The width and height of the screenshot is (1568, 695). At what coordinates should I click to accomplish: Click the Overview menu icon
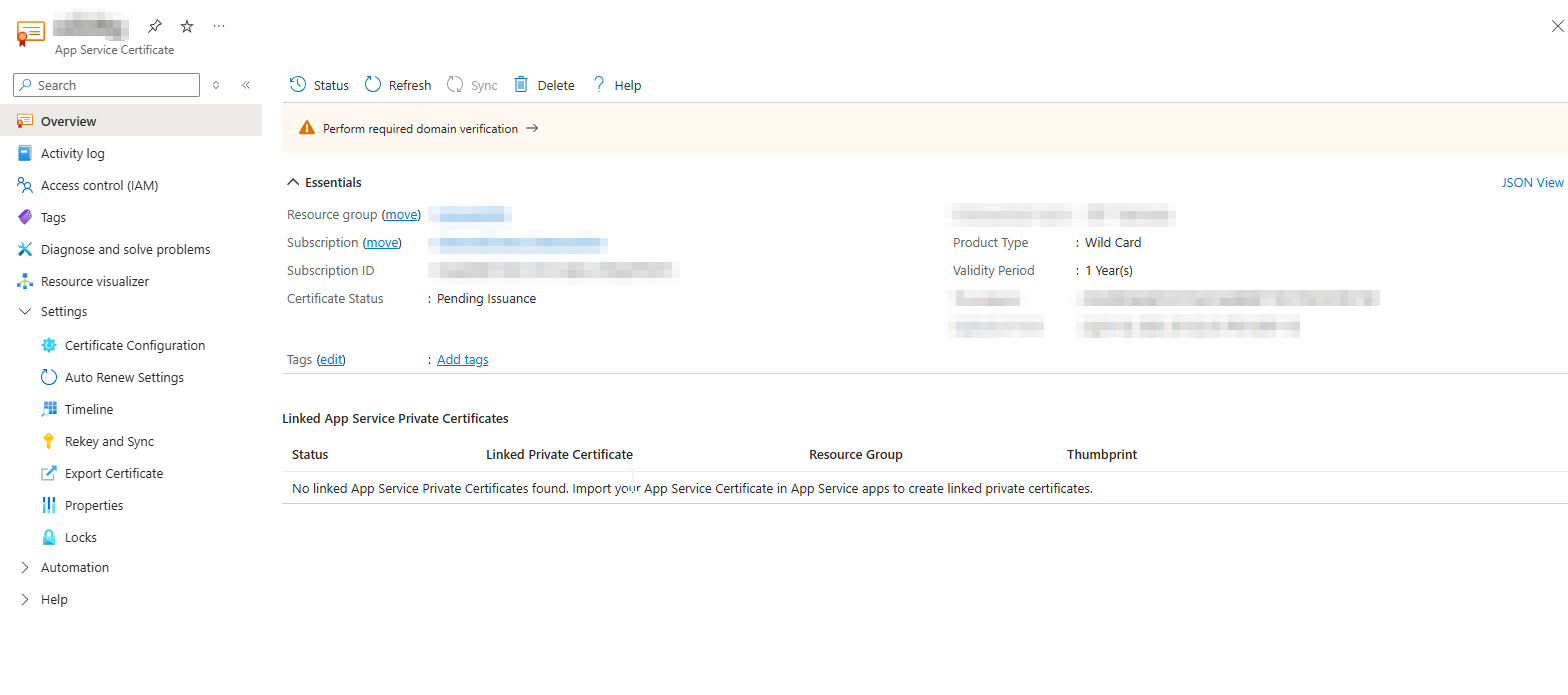tap(25, 121)
